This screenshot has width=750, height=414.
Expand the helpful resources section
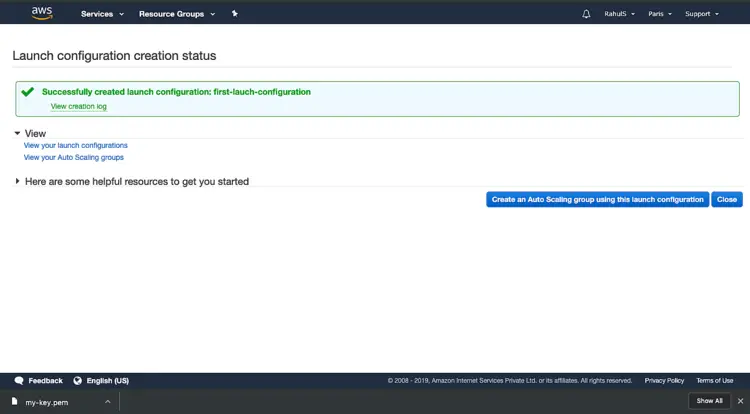(132, 182)
